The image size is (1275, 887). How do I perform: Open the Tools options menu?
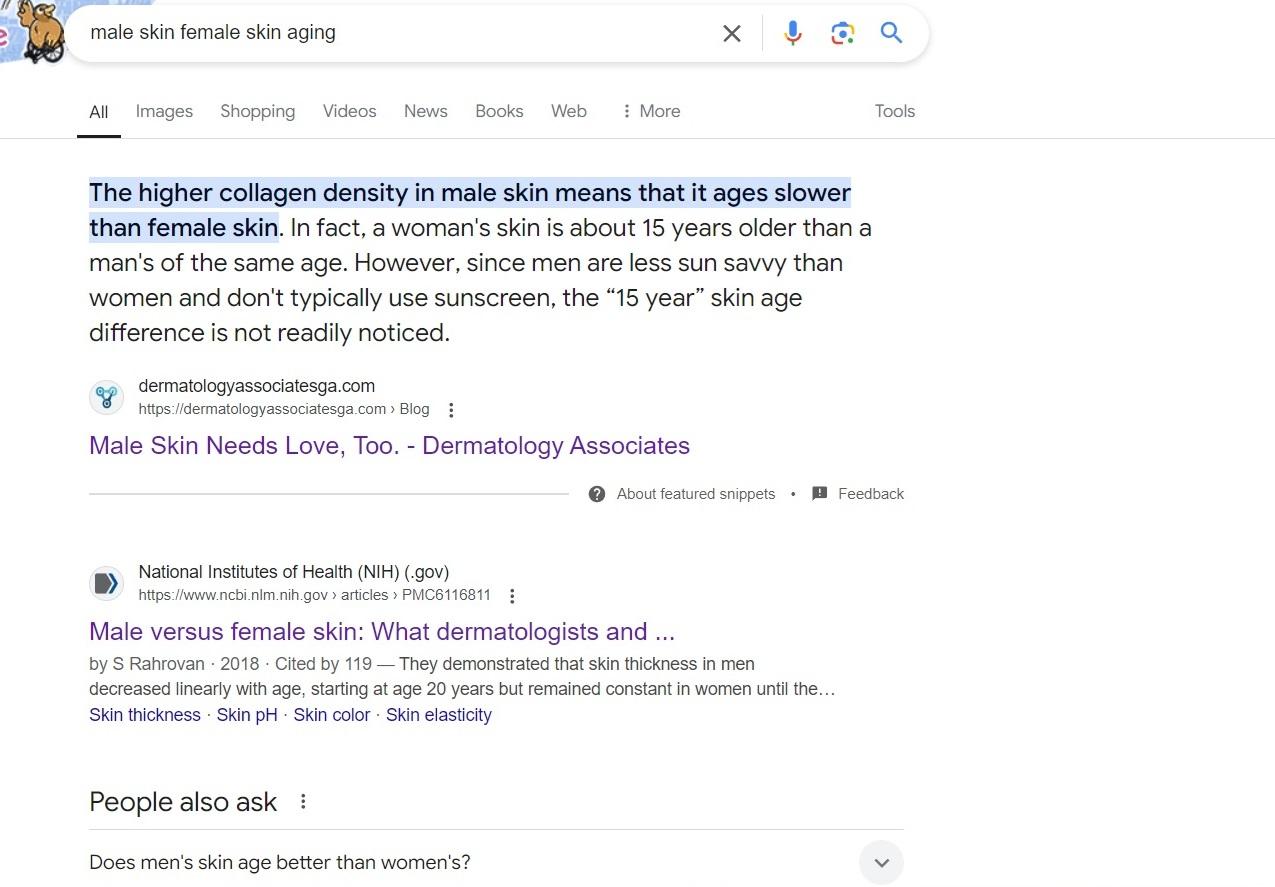coord(894,111)
